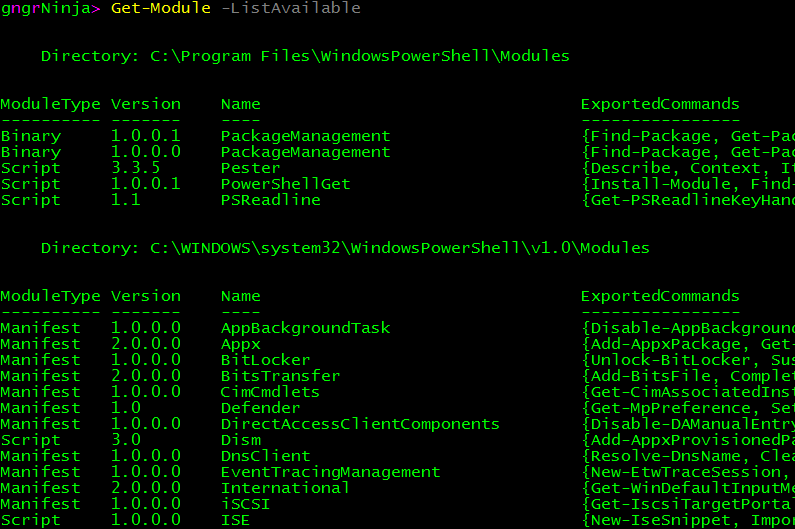Click the gngrNinja prompt text
The image size is (795, 529).
(46, 8)
